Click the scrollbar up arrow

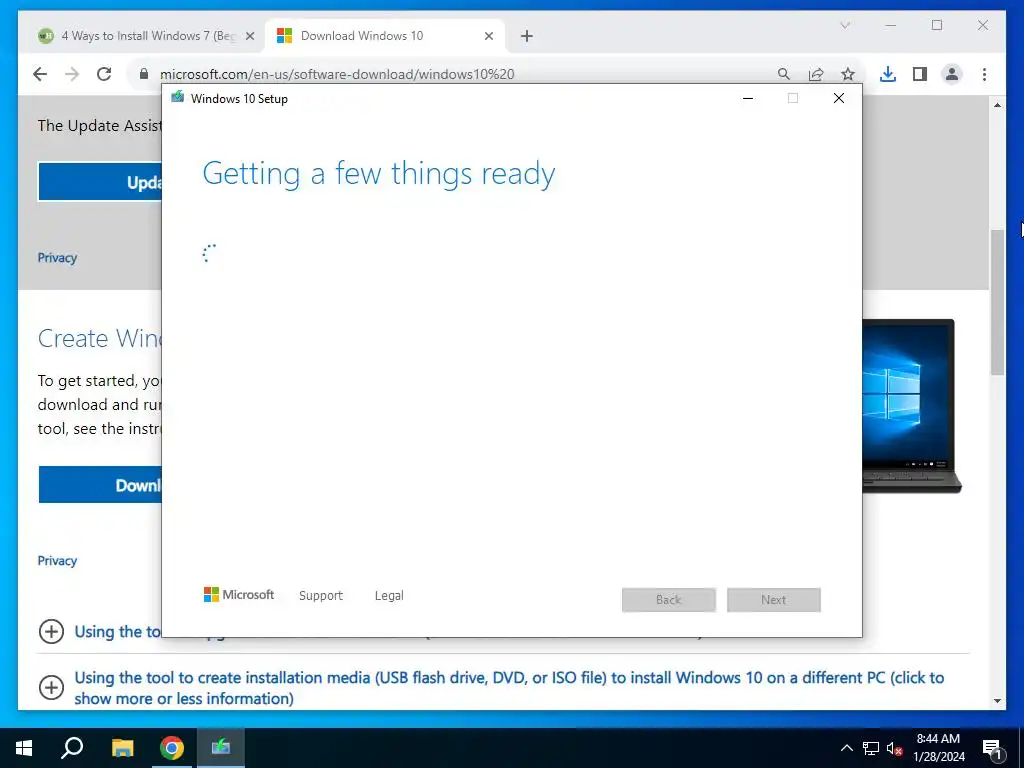click(x=997, y=105)
